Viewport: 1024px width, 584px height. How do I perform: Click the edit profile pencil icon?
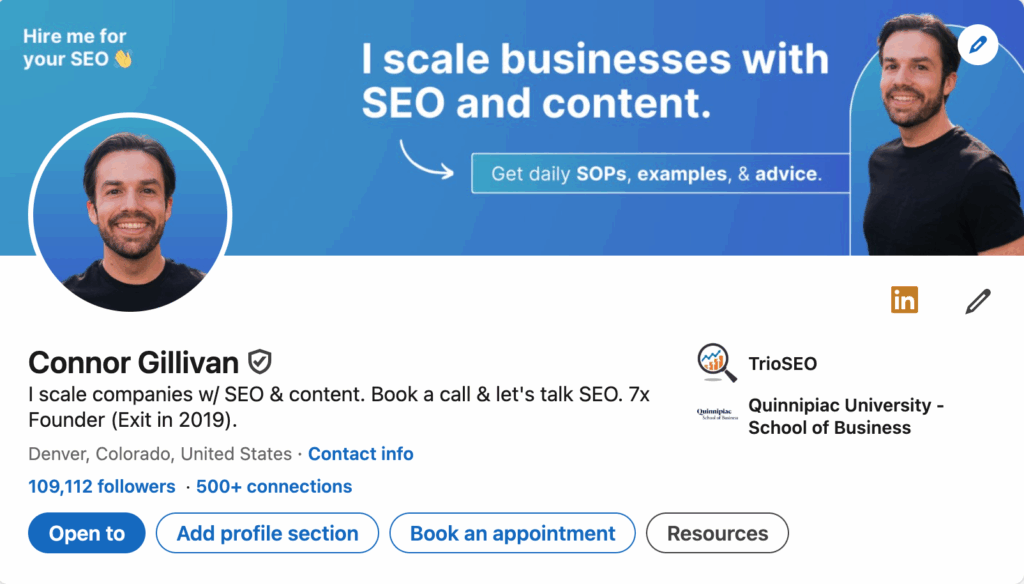[977, 301]
